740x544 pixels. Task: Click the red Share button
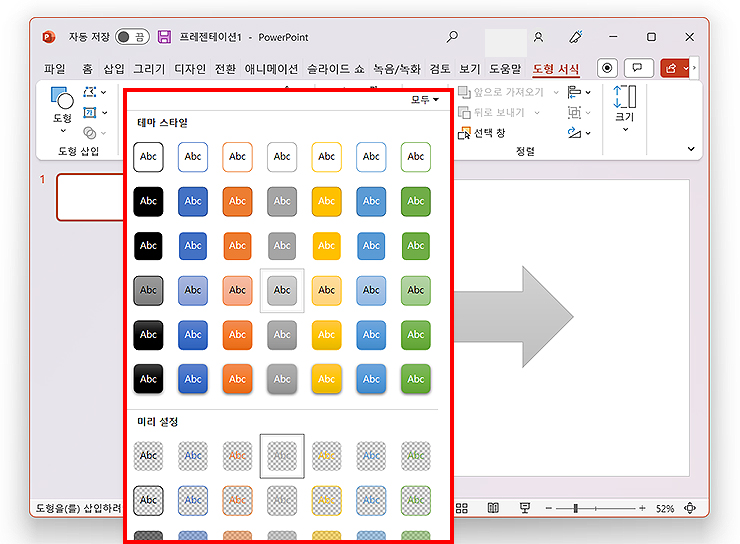click(674, 68)
